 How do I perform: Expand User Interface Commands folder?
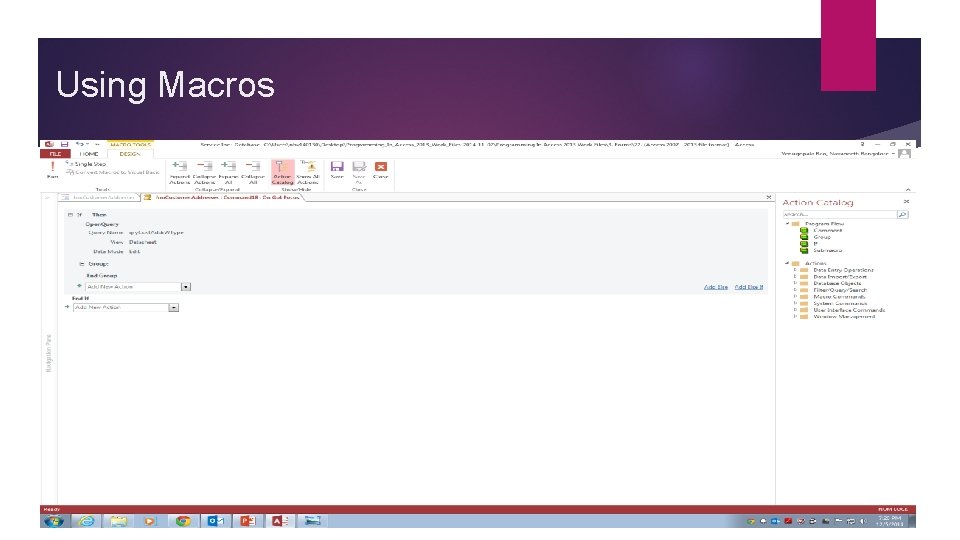795,310
